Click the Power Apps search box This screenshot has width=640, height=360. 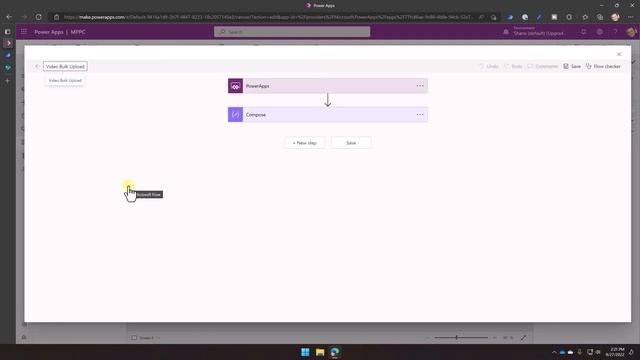(x=292, y=32)
